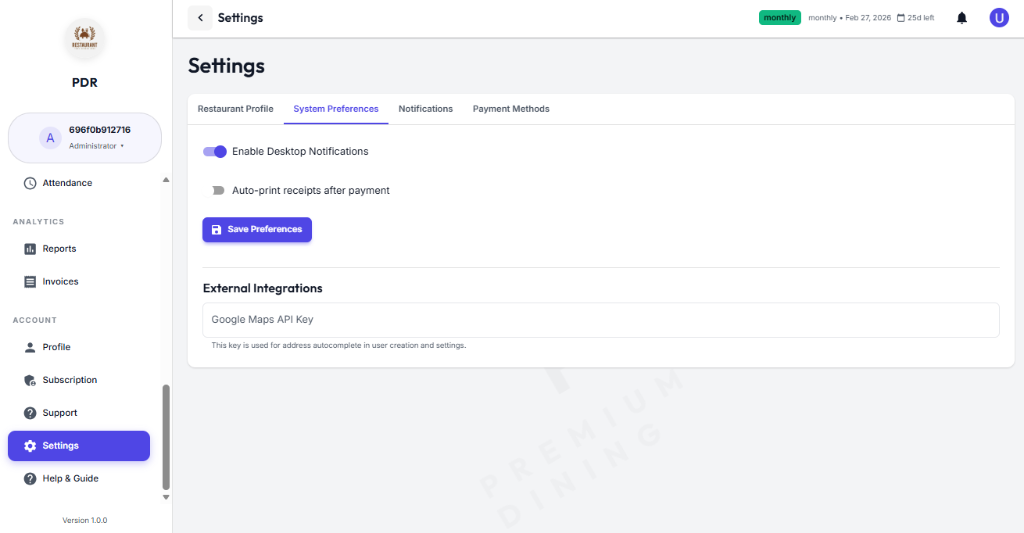Disable the Desktop Notifications toggle
The image size is (1024, 533).
[x=215, y=152]
